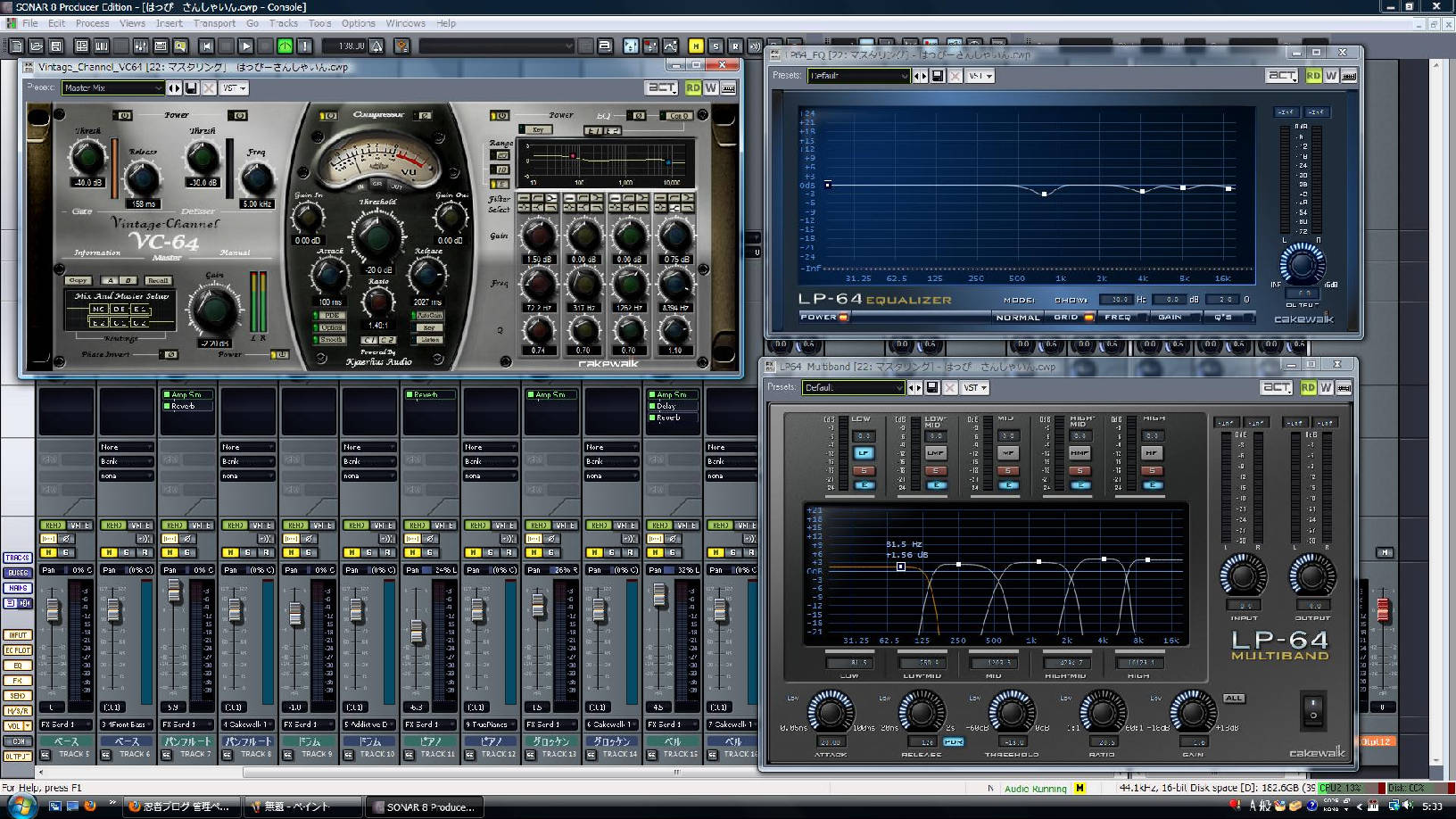Viewport: 1456px width, 819px height.
Task: Open the Master Mix preset dropdown
Action: pos(159,88)
